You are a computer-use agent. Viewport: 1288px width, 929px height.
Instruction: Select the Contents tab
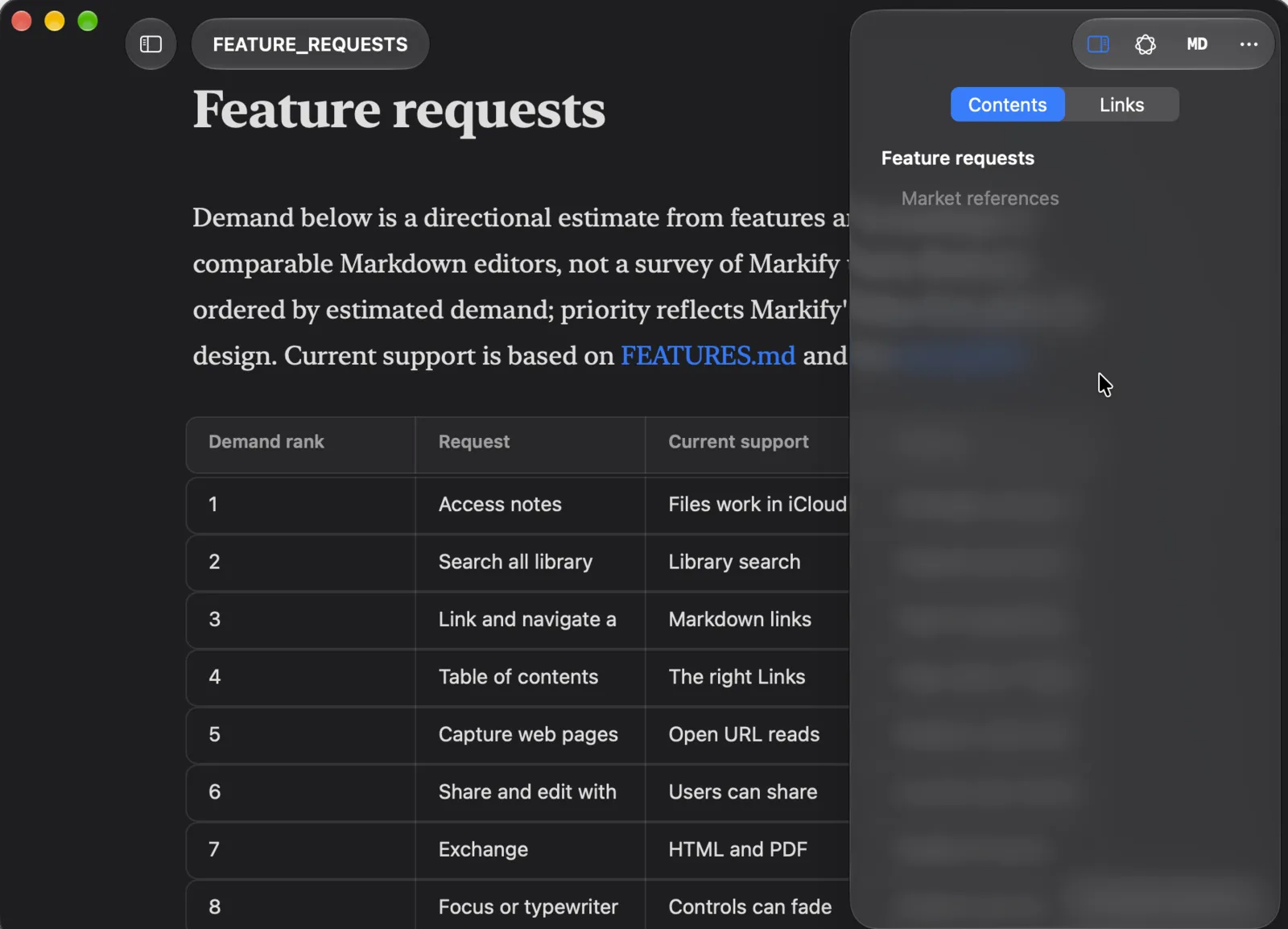[x=1007, y=105]
